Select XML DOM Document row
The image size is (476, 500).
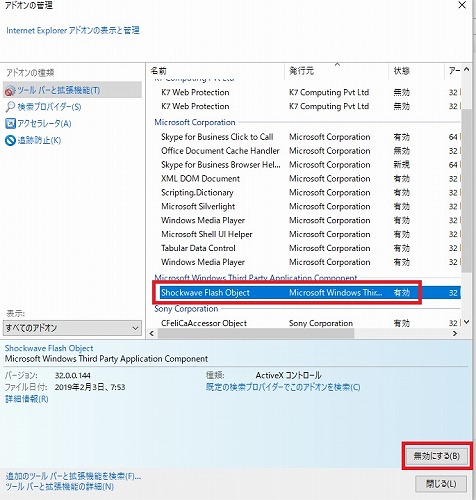pos(310,179)
